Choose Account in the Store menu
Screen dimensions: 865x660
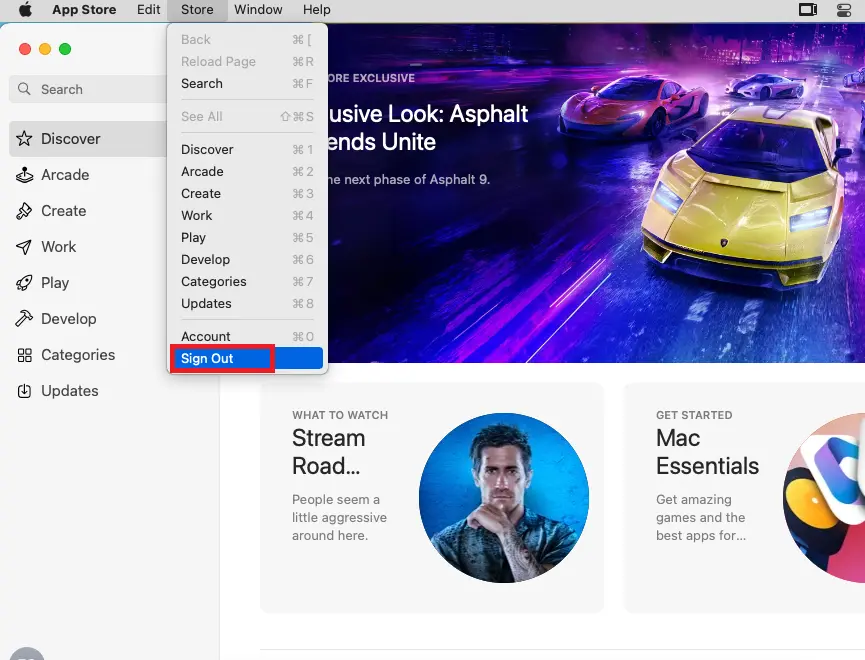tap(247, 336)
